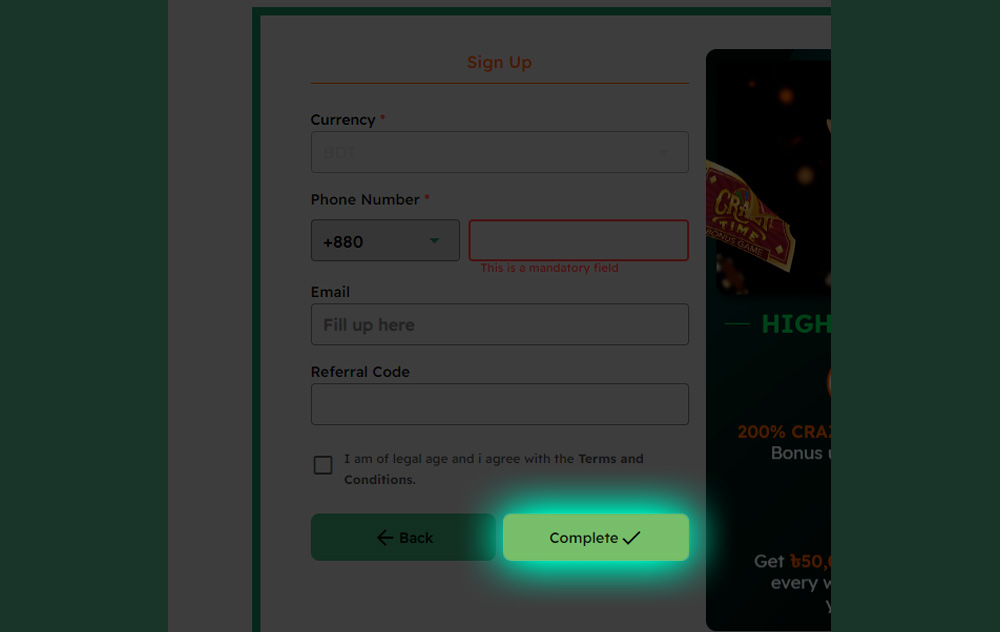Image resolution: width=1000 pixels, height=632 pixels.
Task: Click the 'Get ৳50,' weekly offer text
Action: (792, 561)
